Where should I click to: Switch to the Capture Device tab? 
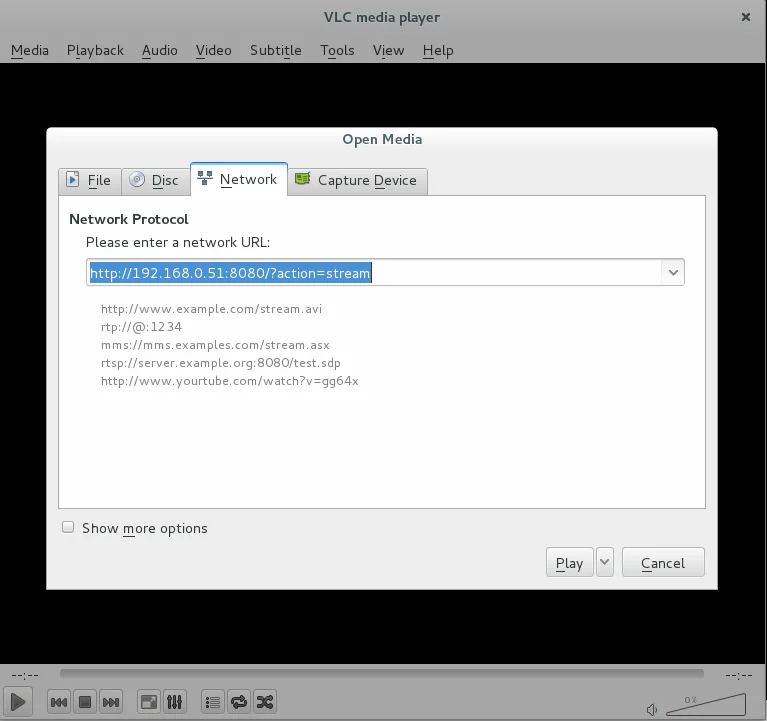(358, 180)
